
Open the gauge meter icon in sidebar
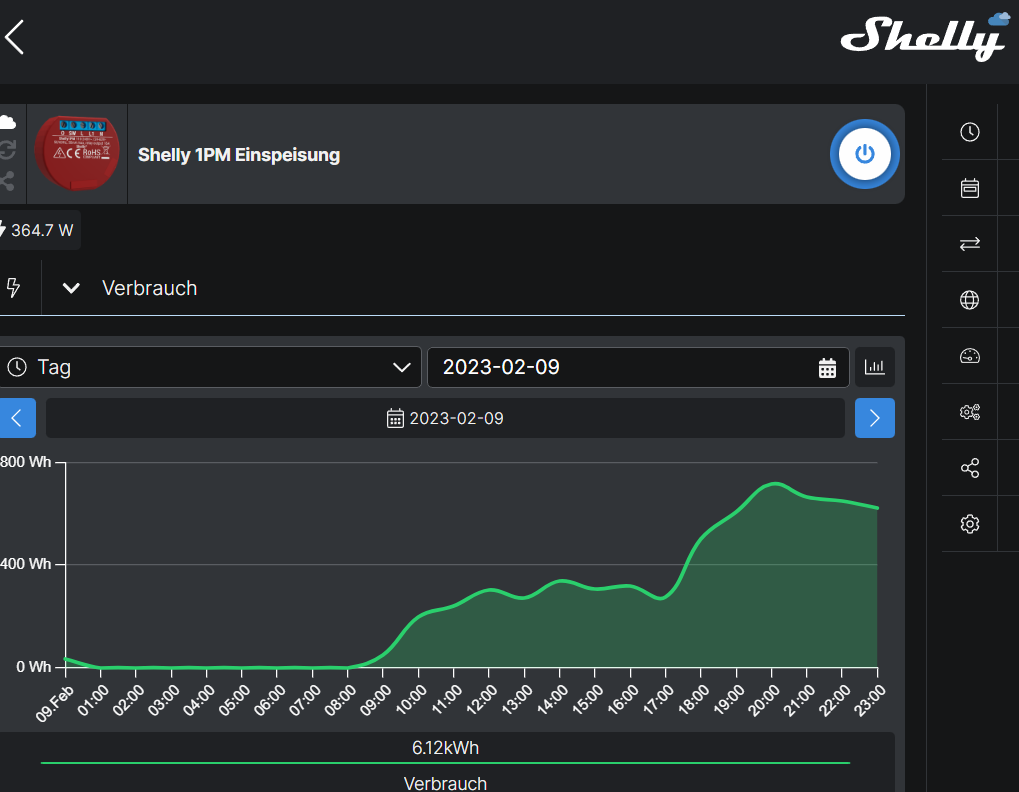click(x=970, y=356)
